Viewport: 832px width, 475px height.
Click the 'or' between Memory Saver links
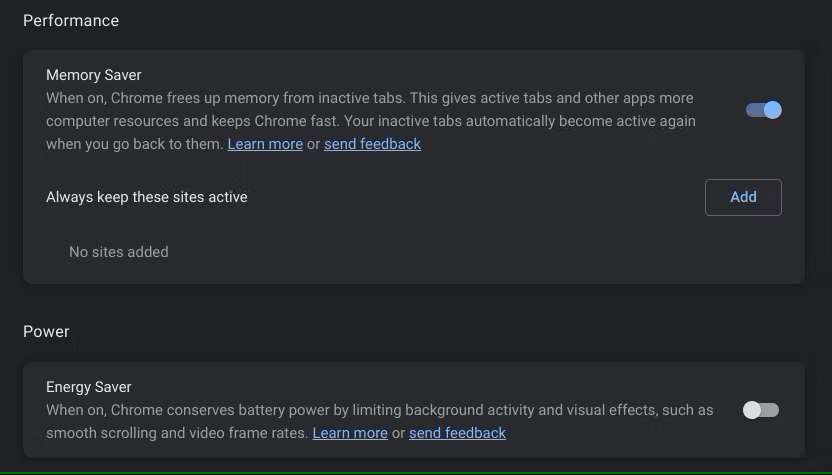point(314,144)
